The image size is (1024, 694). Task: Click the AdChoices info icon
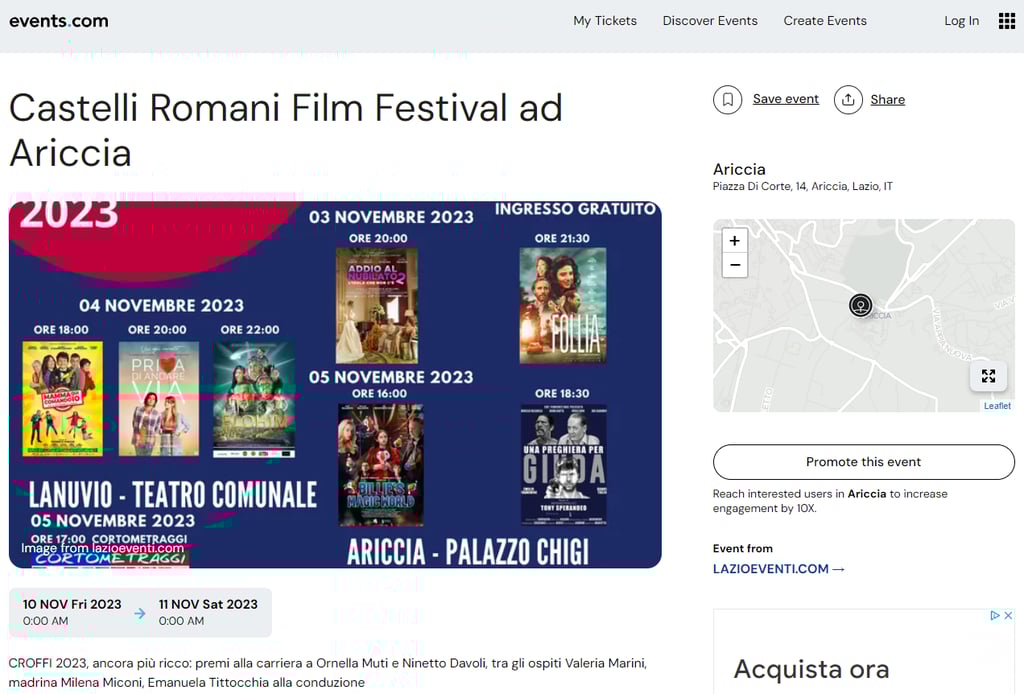[x=995, y=616]
